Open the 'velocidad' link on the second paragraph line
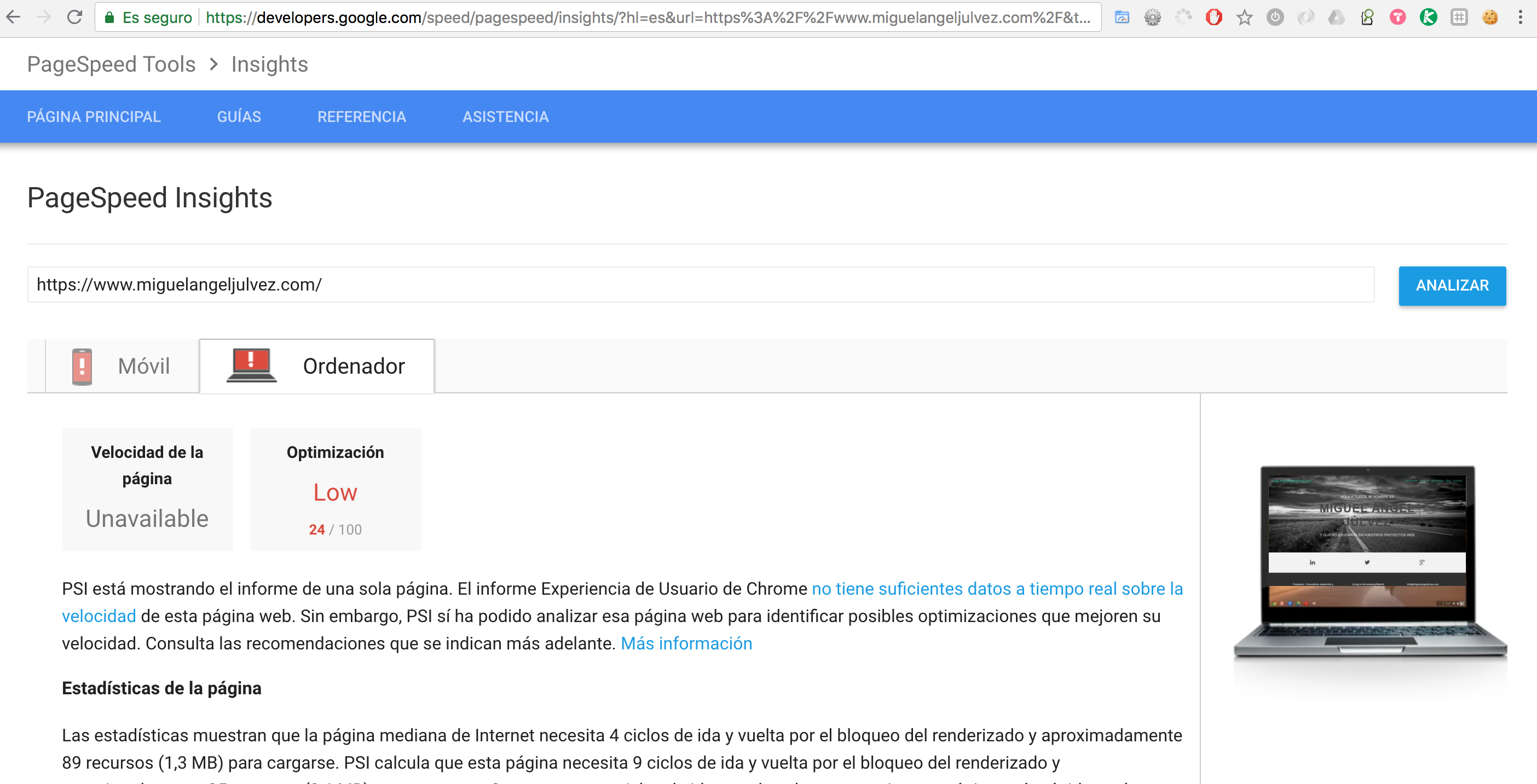 click(99, 616)
